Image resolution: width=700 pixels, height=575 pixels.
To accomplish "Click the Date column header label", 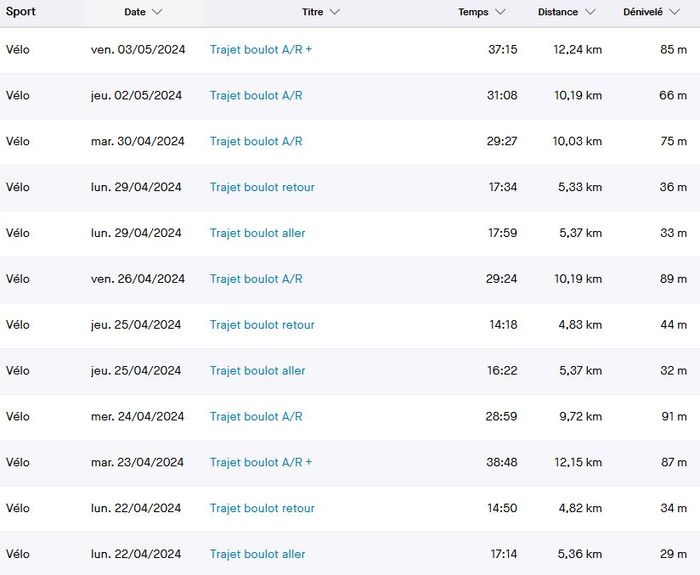I will [x=135, y=12].
